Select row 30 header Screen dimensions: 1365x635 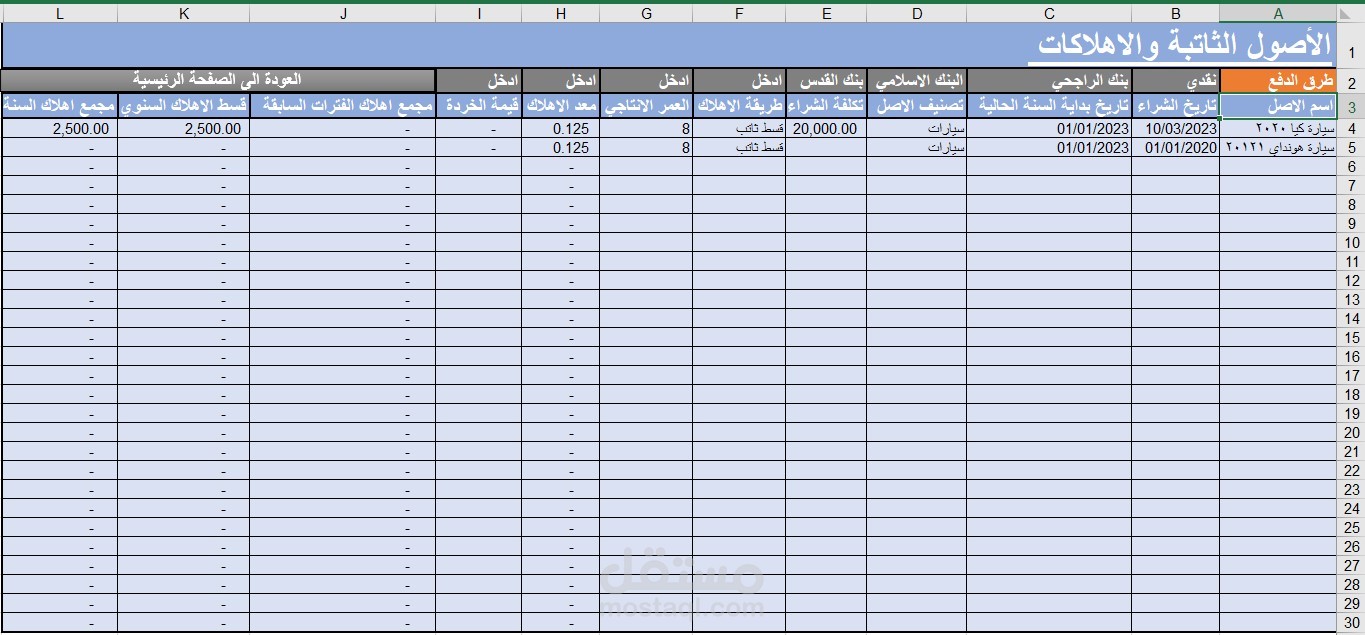pyautogui.click(x=1350, y=622)
